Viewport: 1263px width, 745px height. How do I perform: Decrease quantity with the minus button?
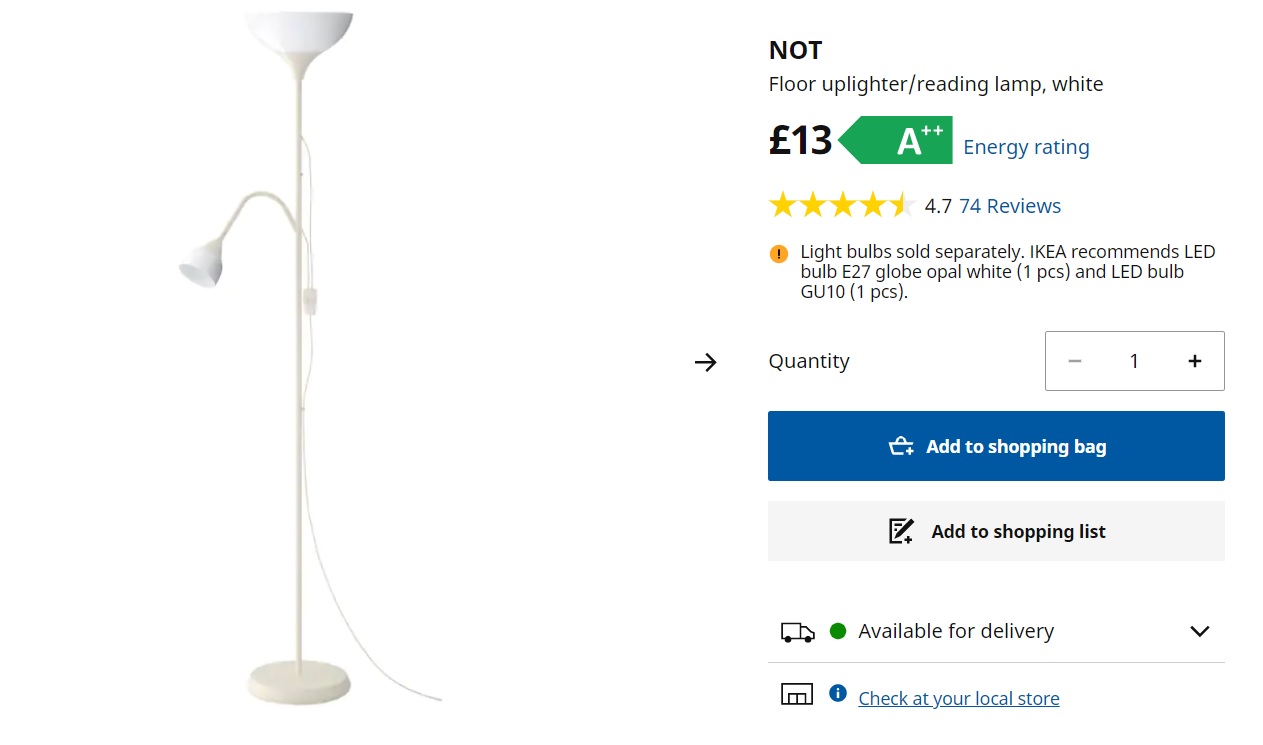(1075, 361)
